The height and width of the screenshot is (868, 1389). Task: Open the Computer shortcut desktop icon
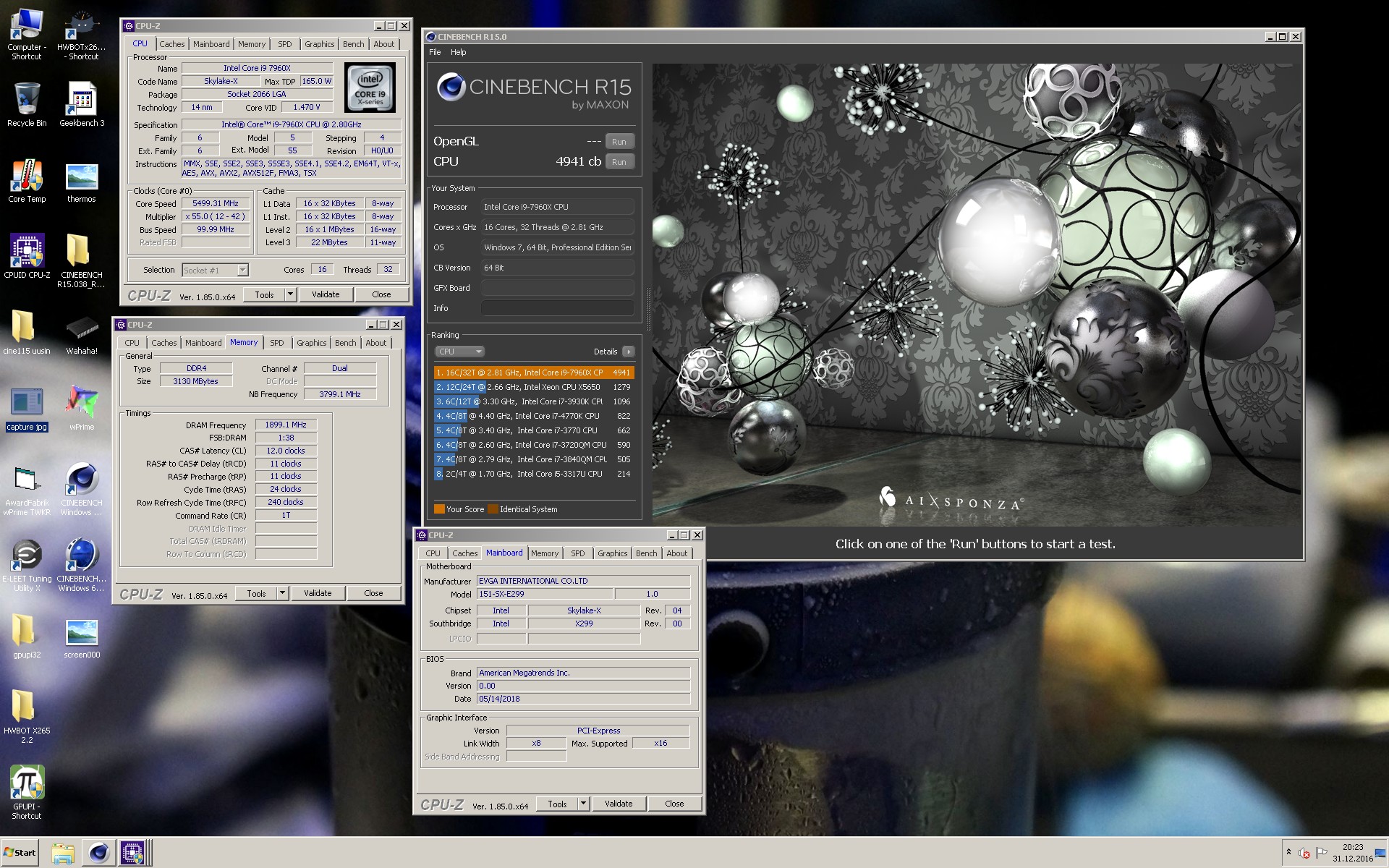pos(27,34)
